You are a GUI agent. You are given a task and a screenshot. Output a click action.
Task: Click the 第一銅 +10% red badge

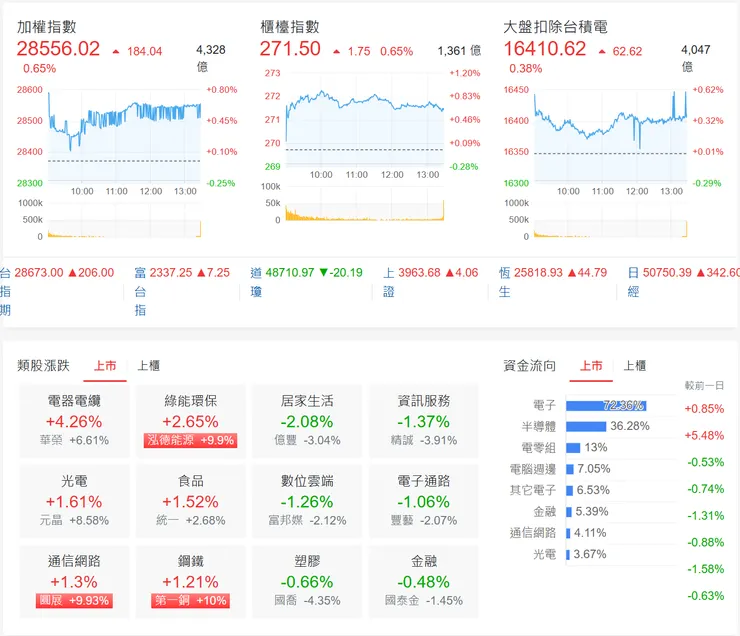click(x=190, y=600)
